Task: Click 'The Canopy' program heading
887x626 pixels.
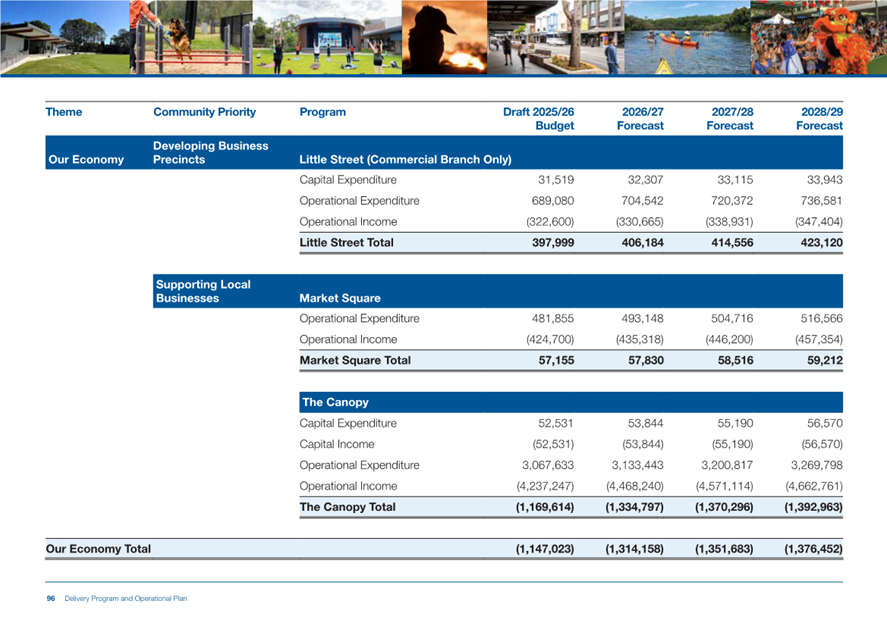Action: (335, 402)
